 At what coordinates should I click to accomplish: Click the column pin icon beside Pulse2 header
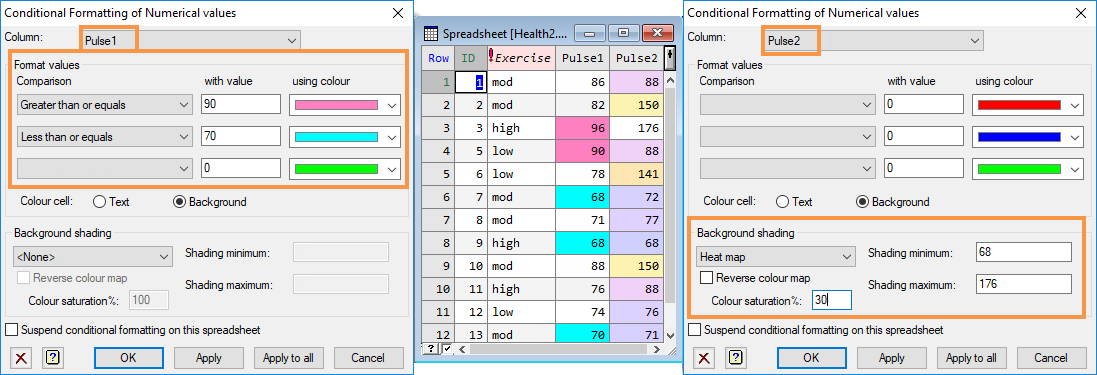670,57
